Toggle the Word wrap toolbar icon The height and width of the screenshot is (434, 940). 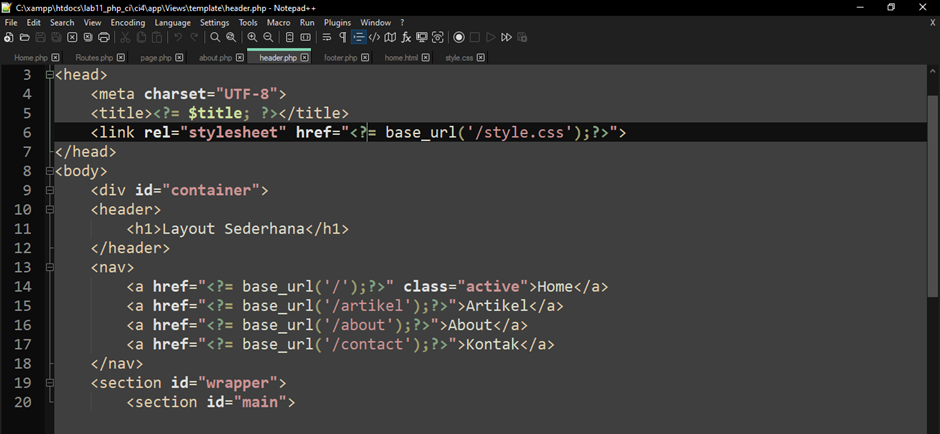(x=327, y=37)
